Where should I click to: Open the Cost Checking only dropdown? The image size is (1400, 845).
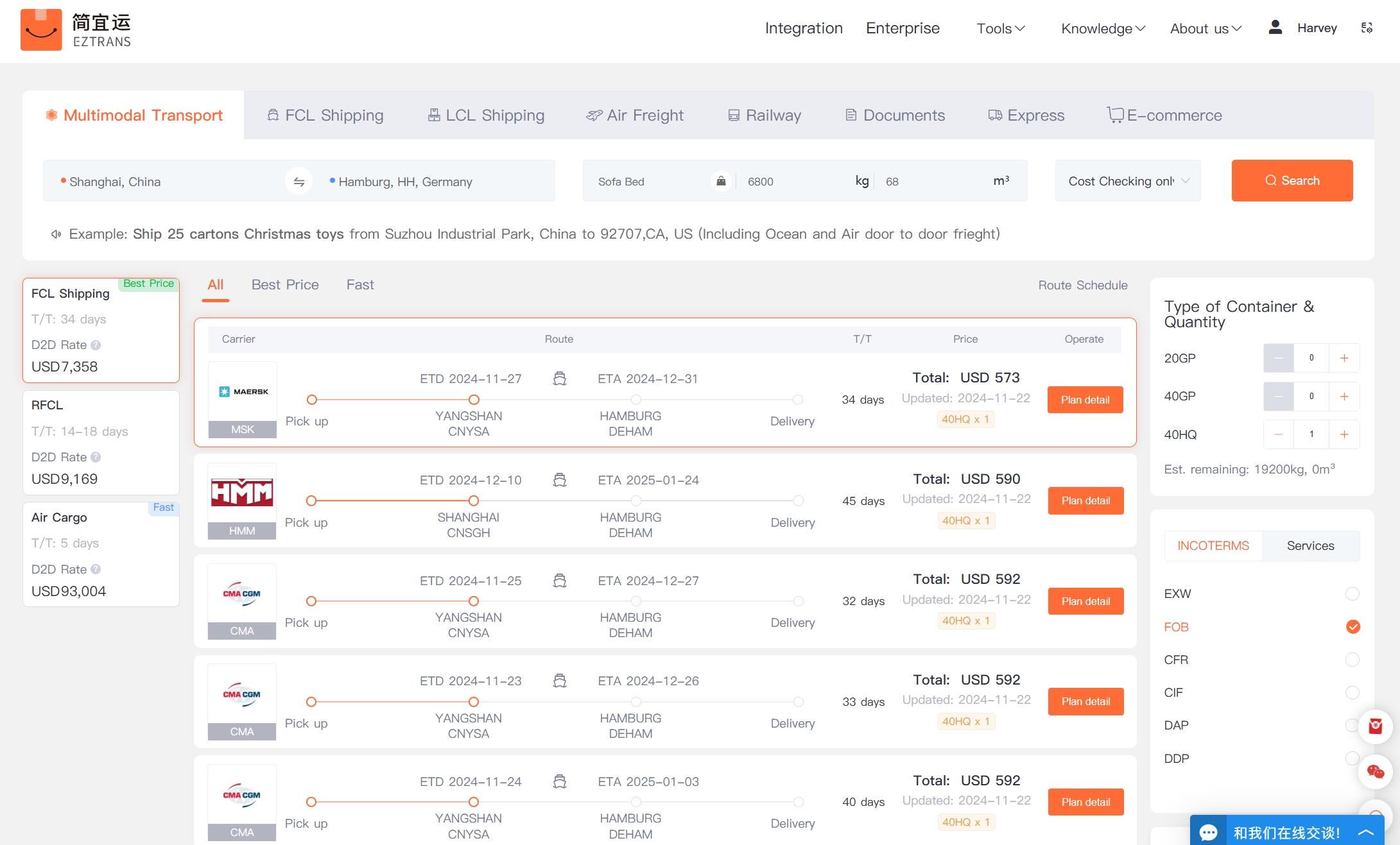pos(1128,181)
